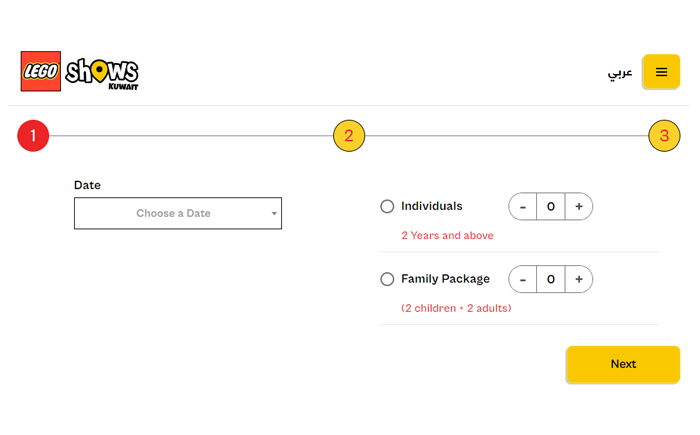Image resolution: width=700 pixels, height=435 pixels.
Task: Increase Individuals ticket count with plus
Action: [x=579, y=207]
